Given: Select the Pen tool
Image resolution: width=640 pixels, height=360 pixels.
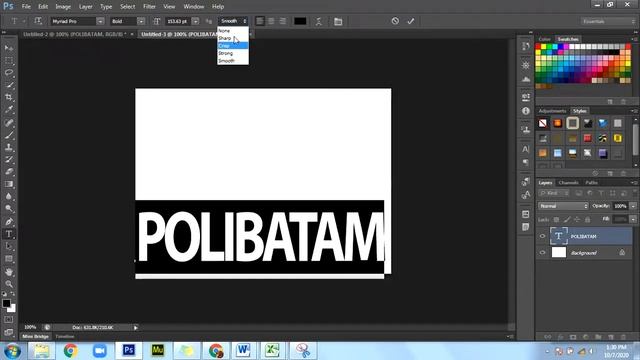Looking at the screenshot, I should coord(9,222).
